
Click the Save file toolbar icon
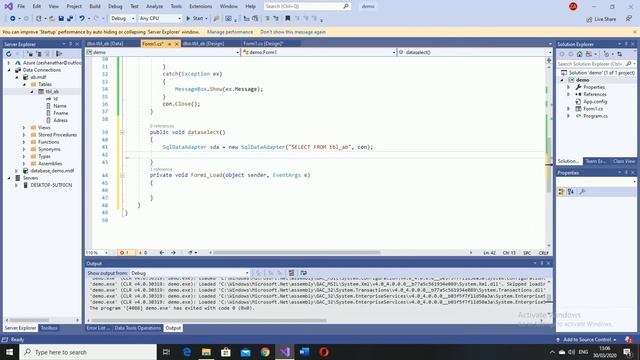point(61,18)
